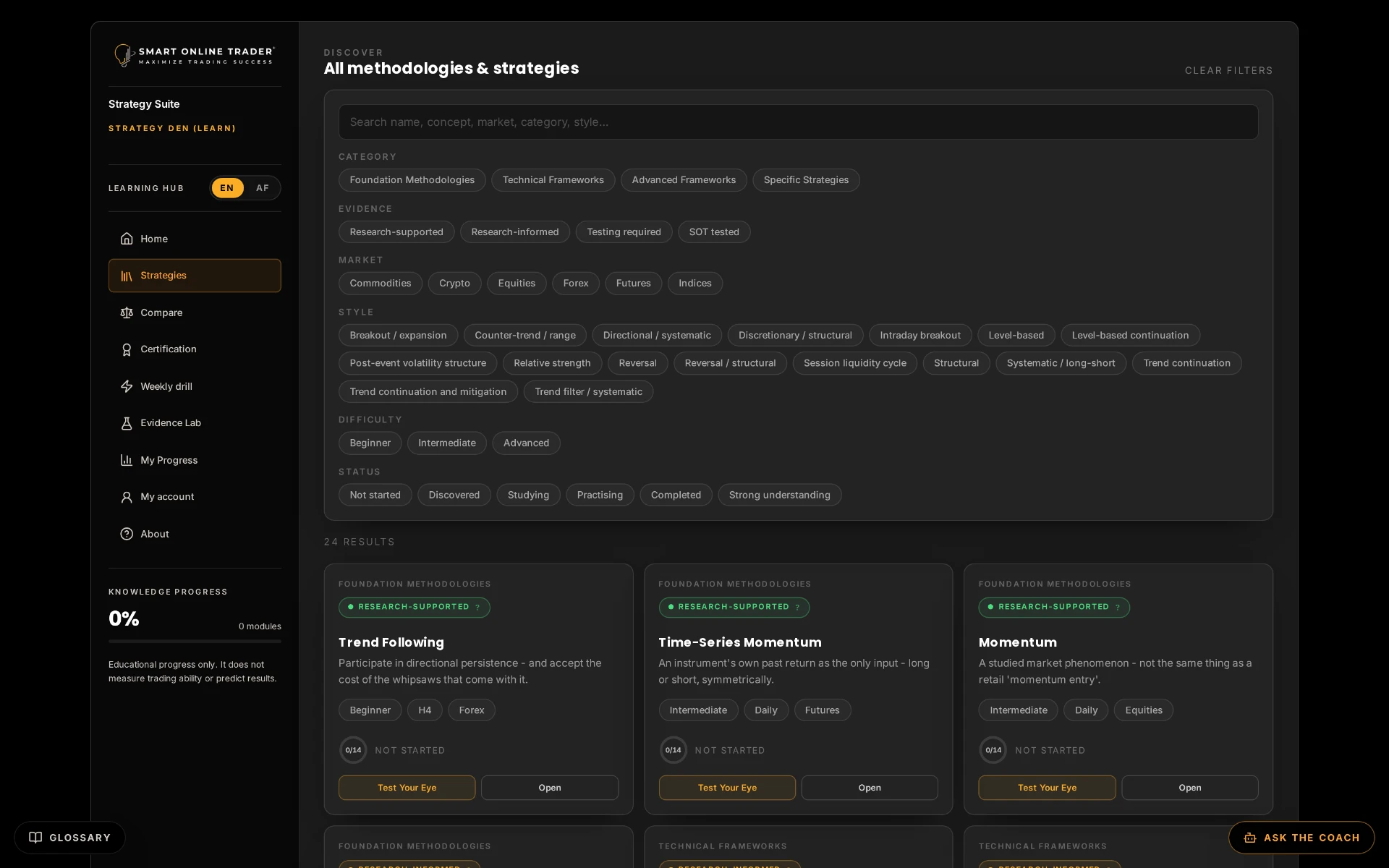Click the Ask the Coach robot icon
Viewport: 1389px width, 868px height.
pyautogui.click(x=1250, y=838)
